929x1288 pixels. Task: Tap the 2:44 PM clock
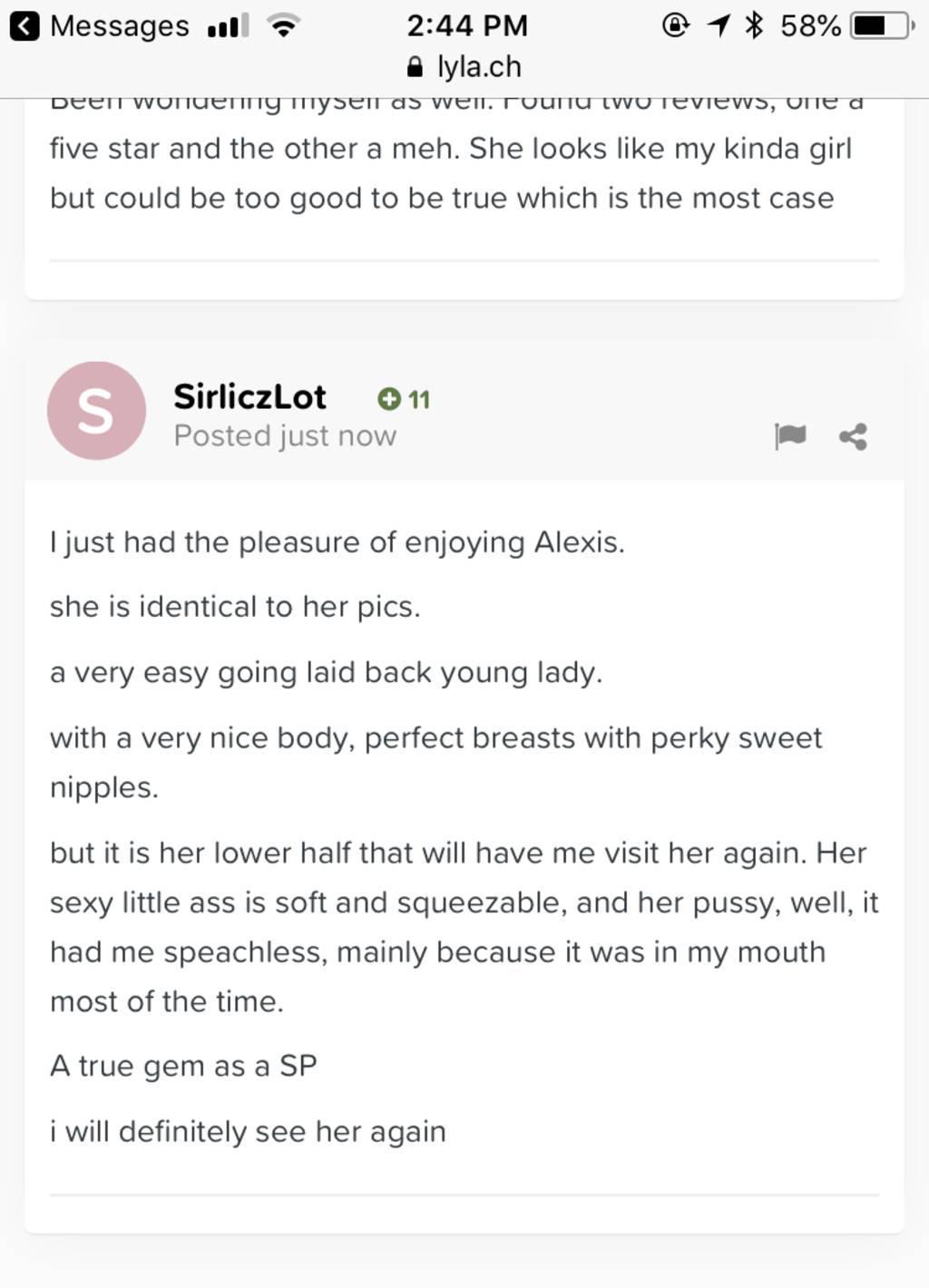pyautogui.click(x=466, y=25)
